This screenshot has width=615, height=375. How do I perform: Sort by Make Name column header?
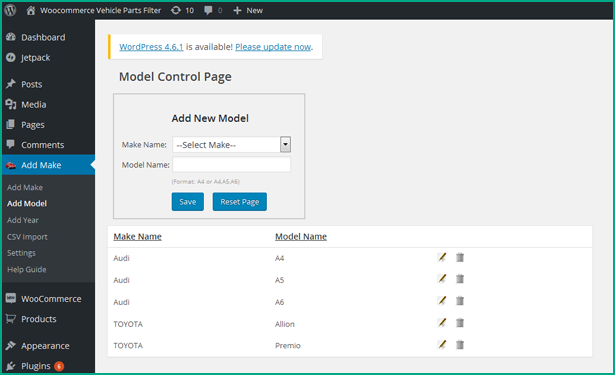(137, 237)
